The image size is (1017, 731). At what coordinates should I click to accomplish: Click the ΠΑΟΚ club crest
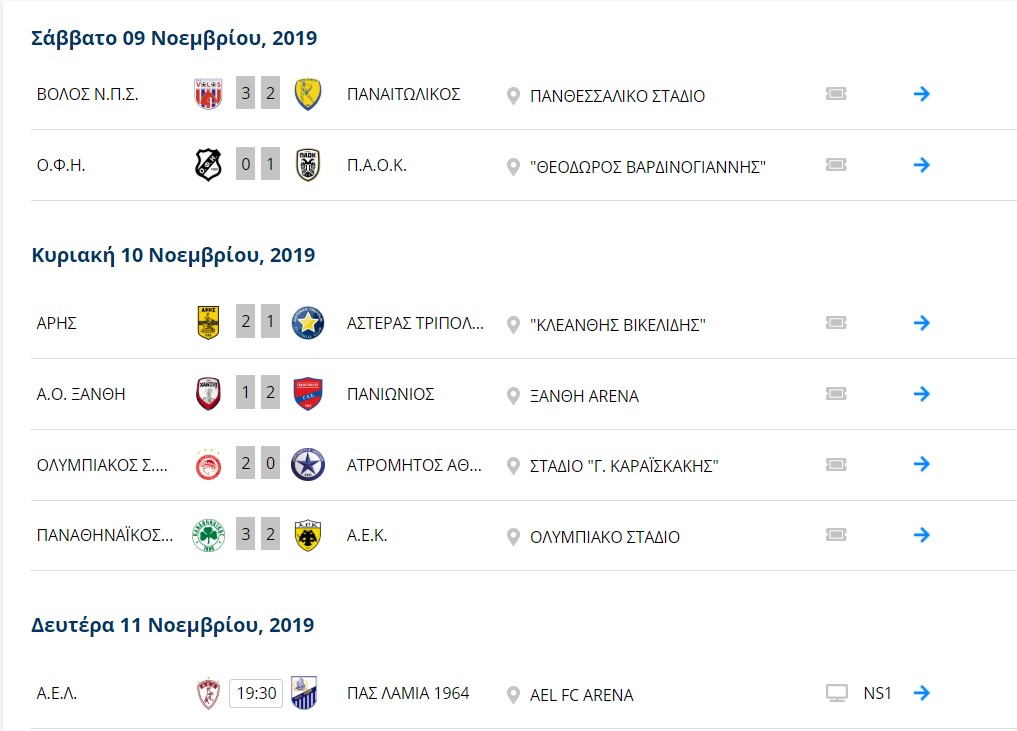307,165
